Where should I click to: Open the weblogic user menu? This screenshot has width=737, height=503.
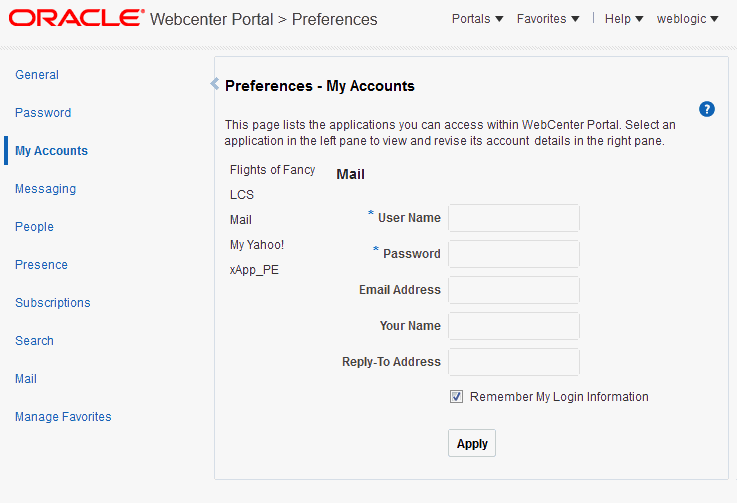pos(688,19)
